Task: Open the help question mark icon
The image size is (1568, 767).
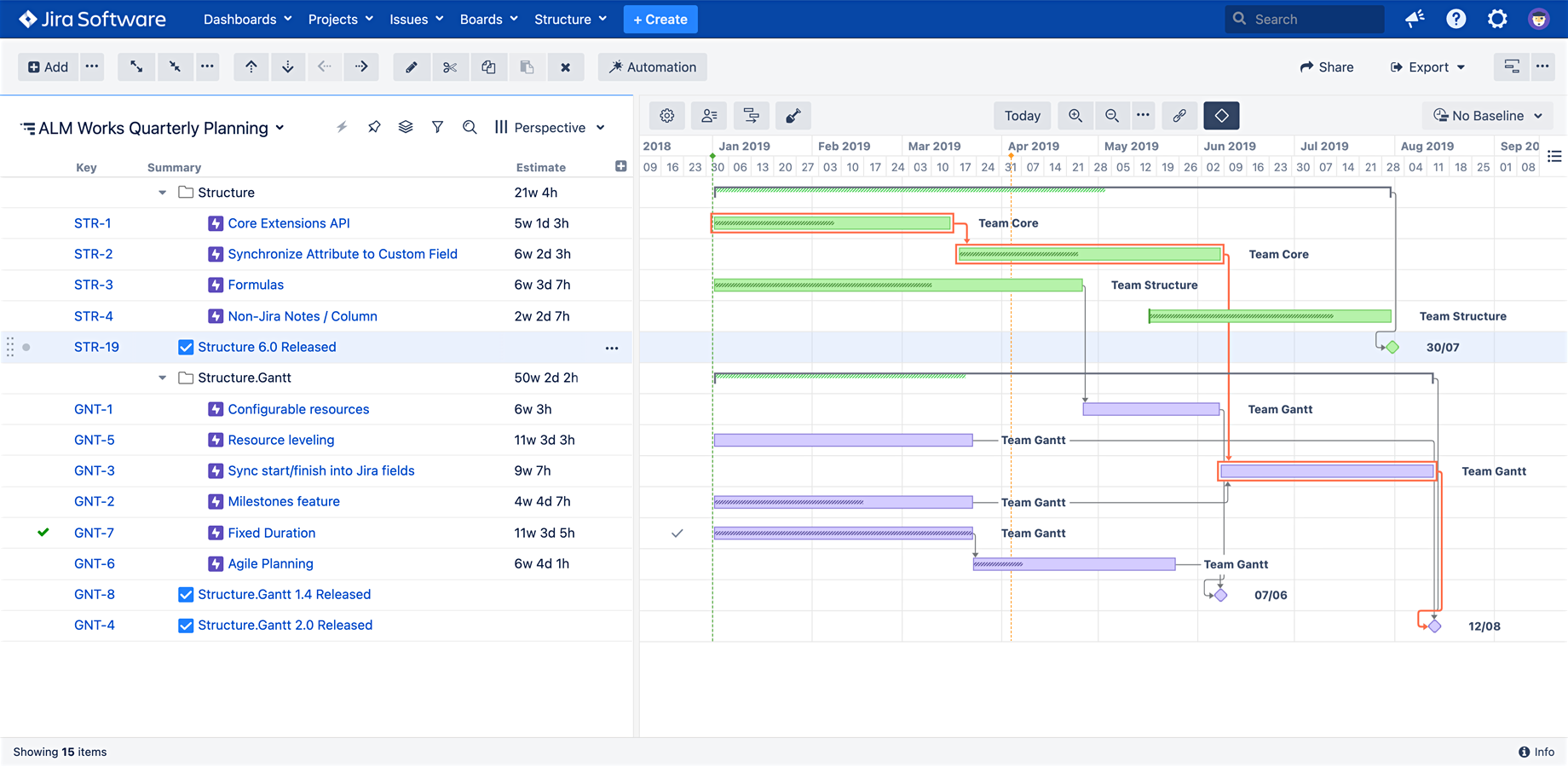Action: [1456, 19]
